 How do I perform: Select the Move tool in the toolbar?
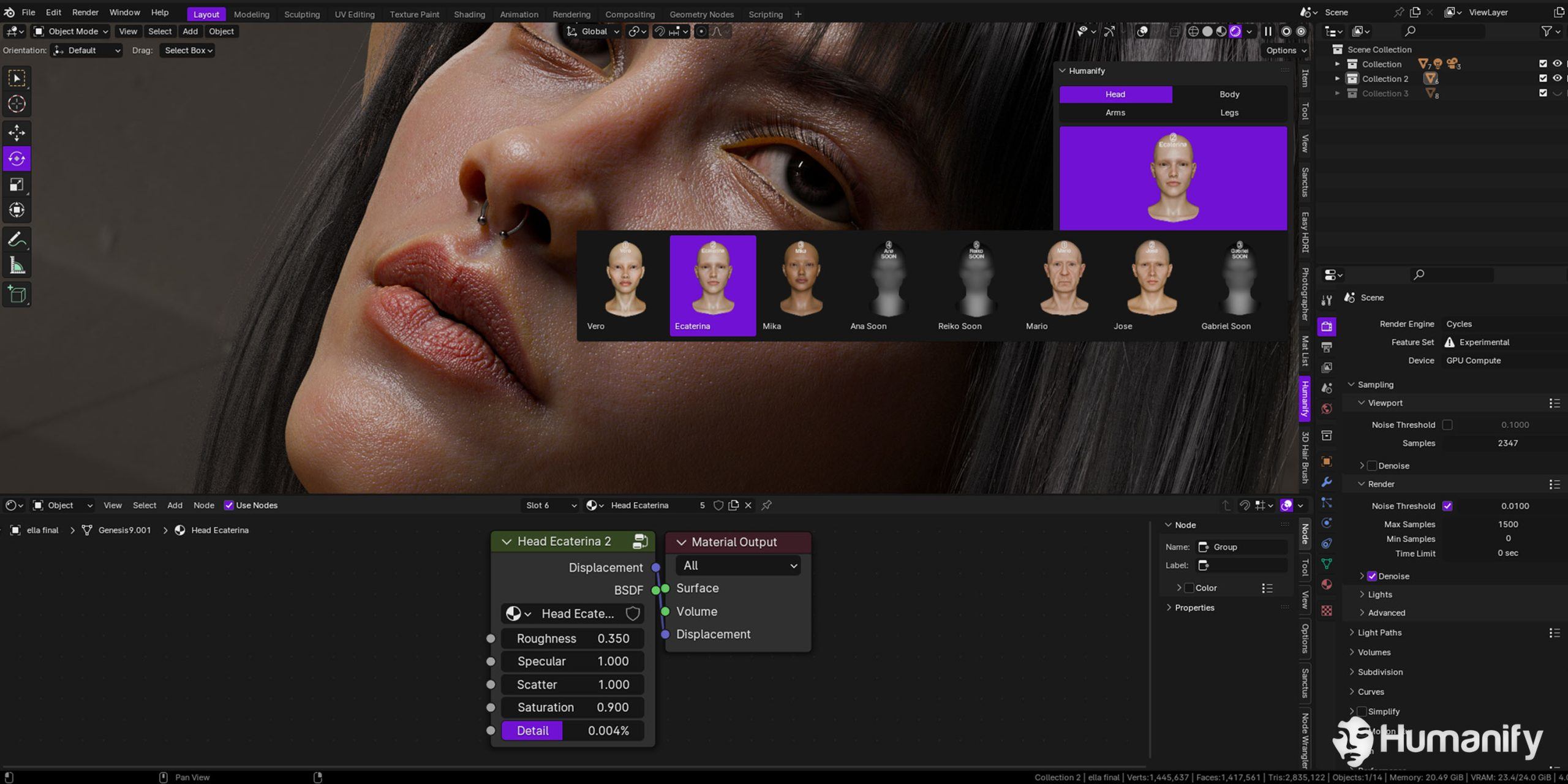[x=17, y=132]
